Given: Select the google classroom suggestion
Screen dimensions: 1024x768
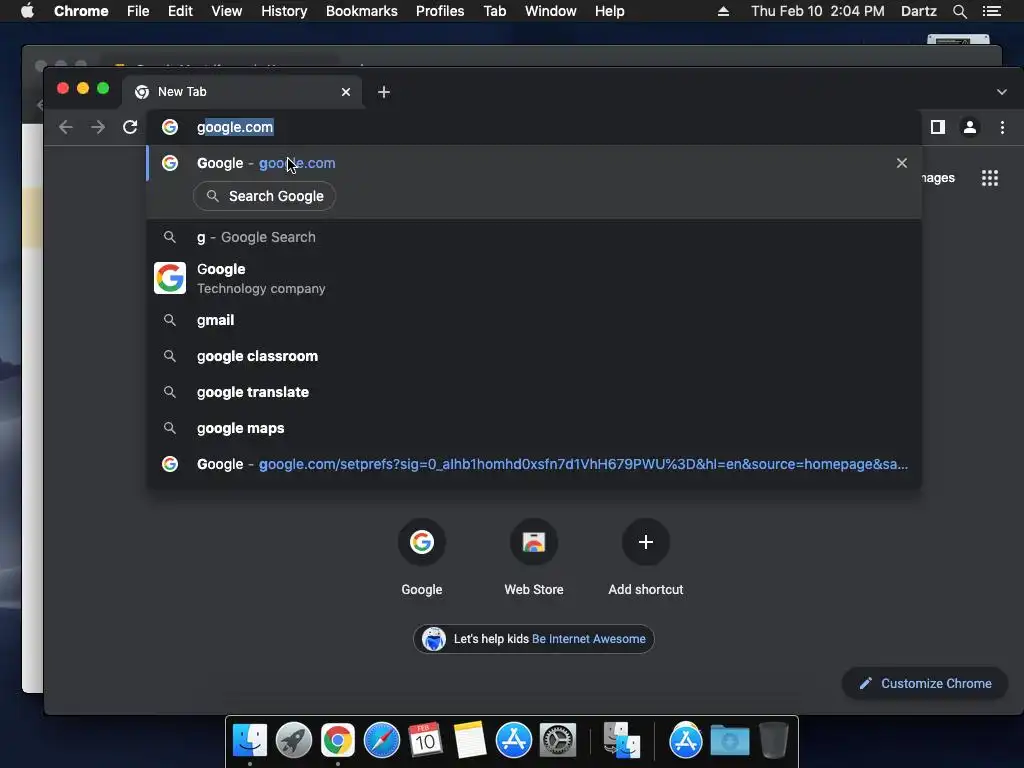Looking at the screenshot, I should click(x=534, y=356).
